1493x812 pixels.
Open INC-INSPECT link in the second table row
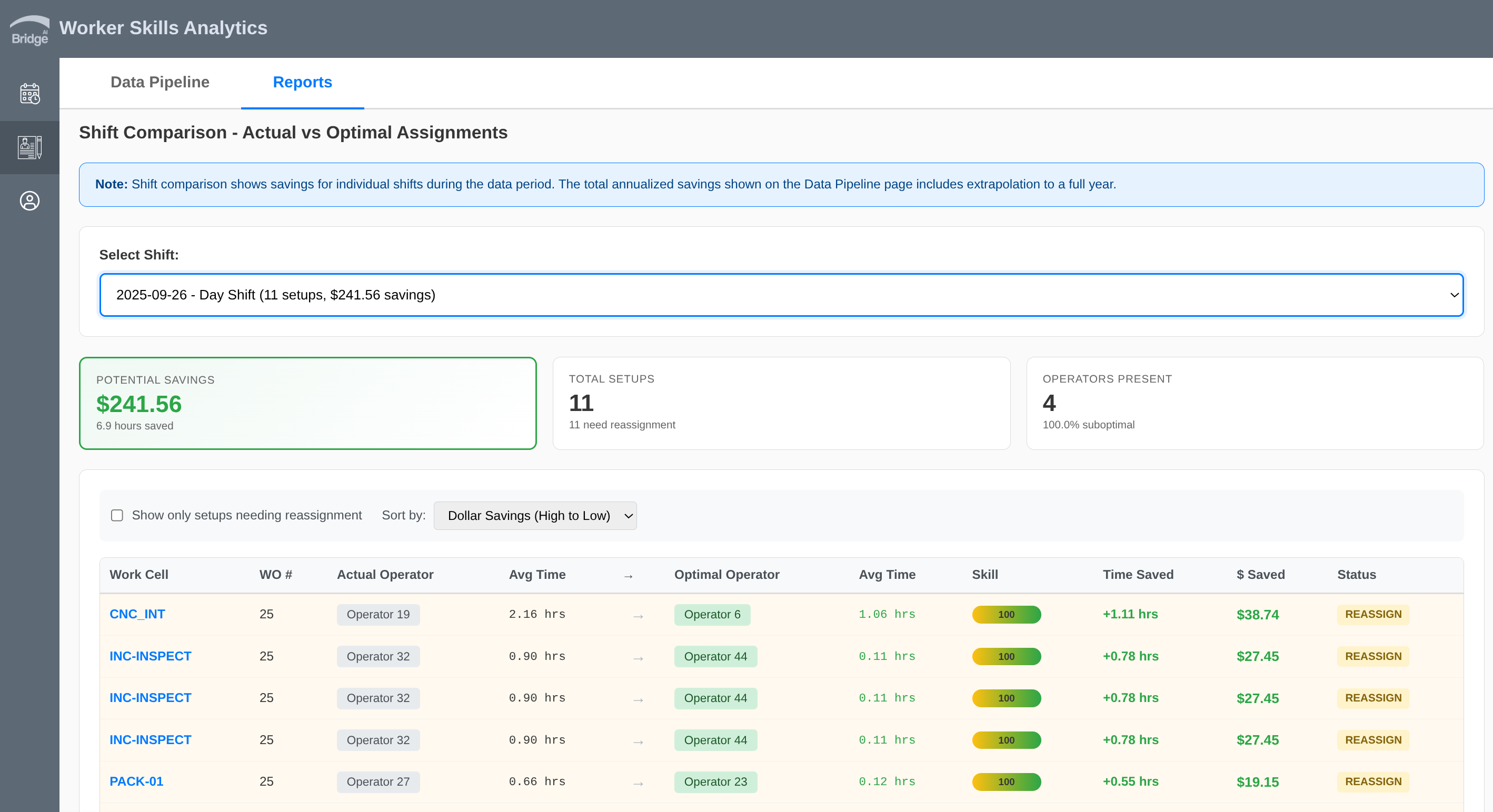click(x=150, y=656)
